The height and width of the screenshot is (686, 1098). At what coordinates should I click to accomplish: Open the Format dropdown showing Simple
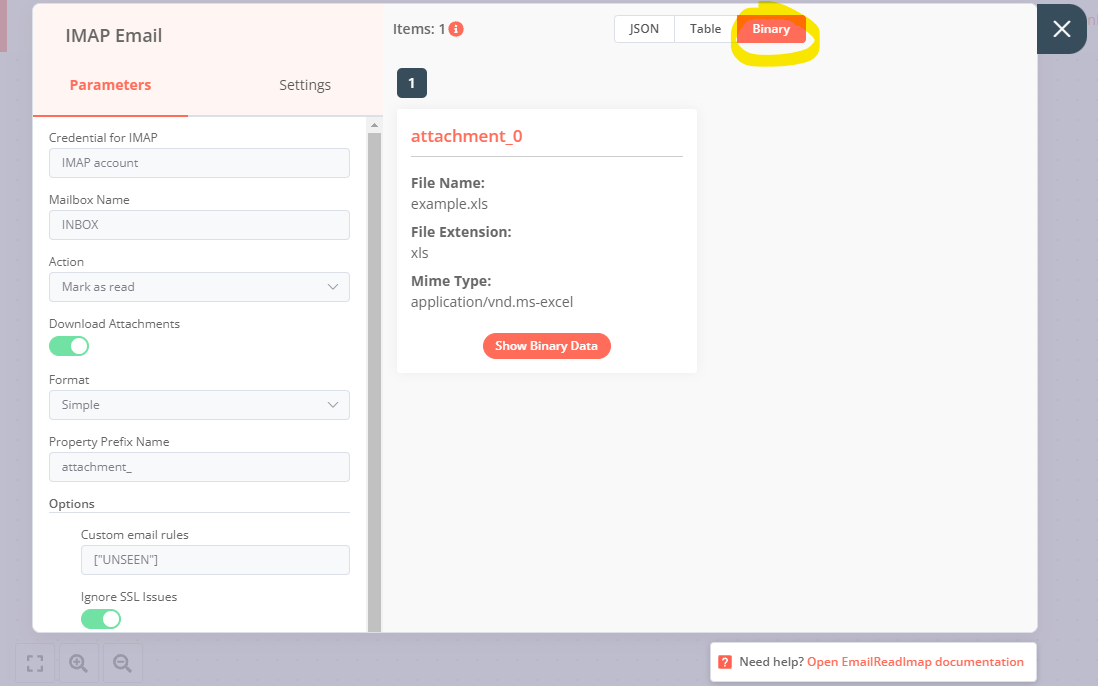(199, 405)
